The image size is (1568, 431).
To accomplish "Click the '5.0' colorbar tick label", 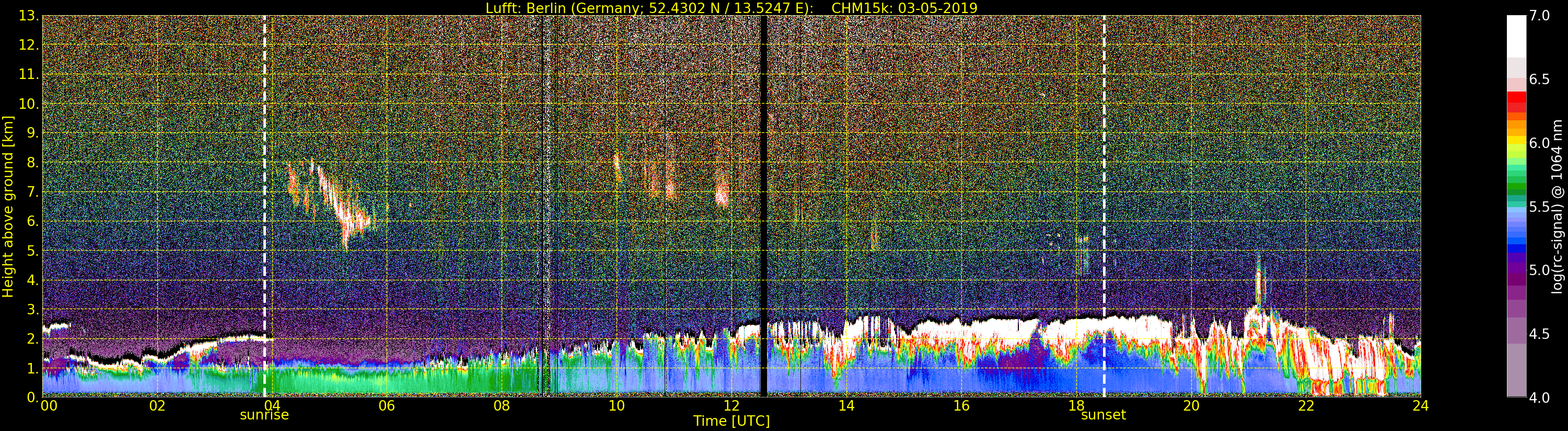I will tap(1539, 270).
